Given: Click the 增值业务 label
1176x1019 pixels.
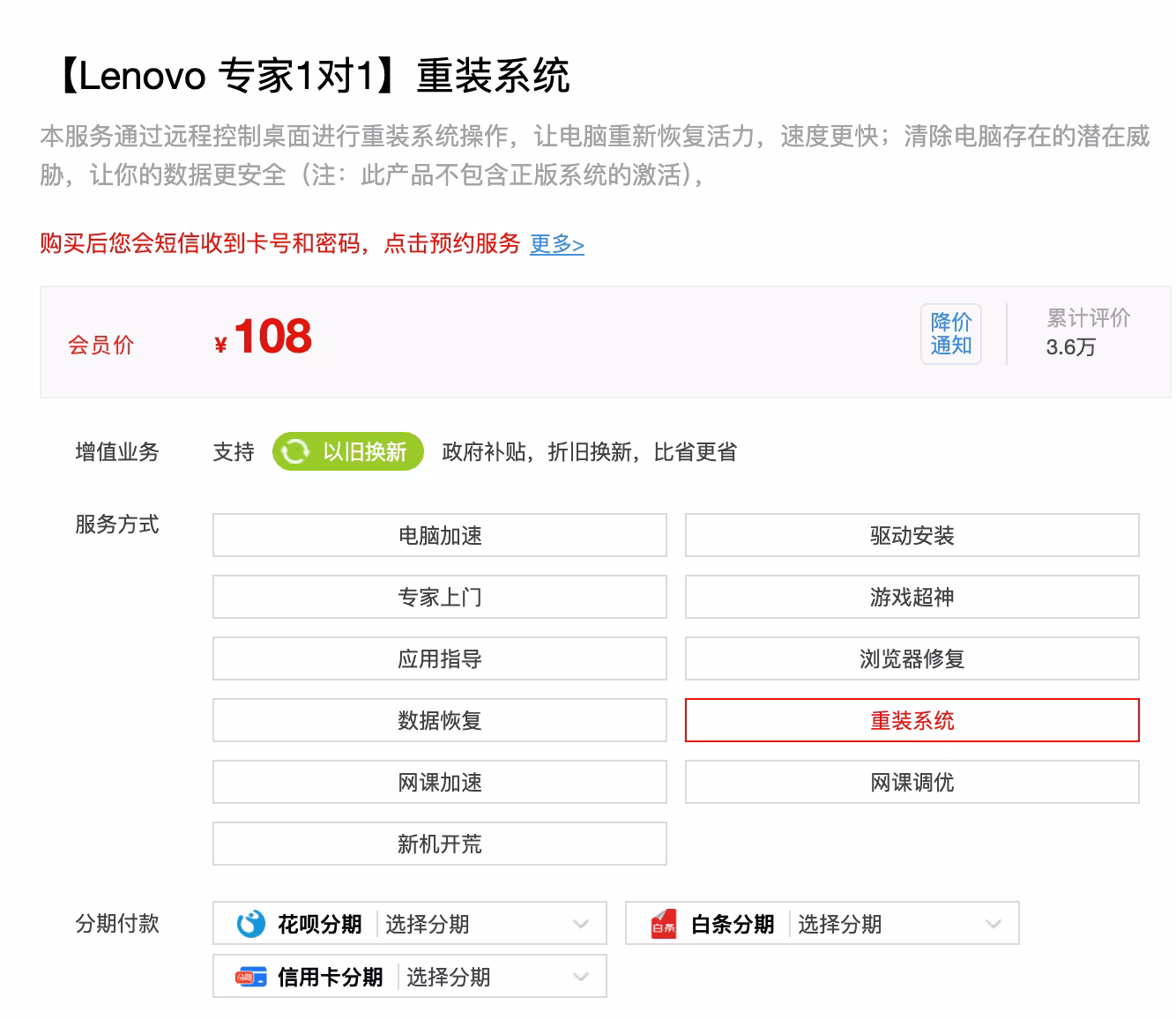Looking at the screenshot, I should click(117, 452).
